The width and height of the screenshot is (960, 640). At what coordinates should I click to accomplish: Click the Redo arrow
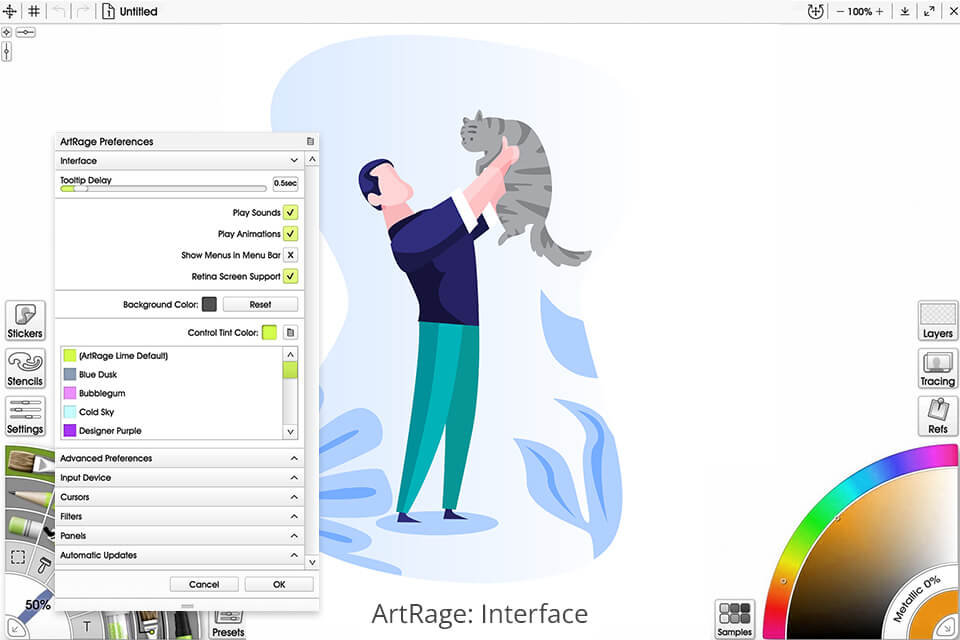pos(83,11)
